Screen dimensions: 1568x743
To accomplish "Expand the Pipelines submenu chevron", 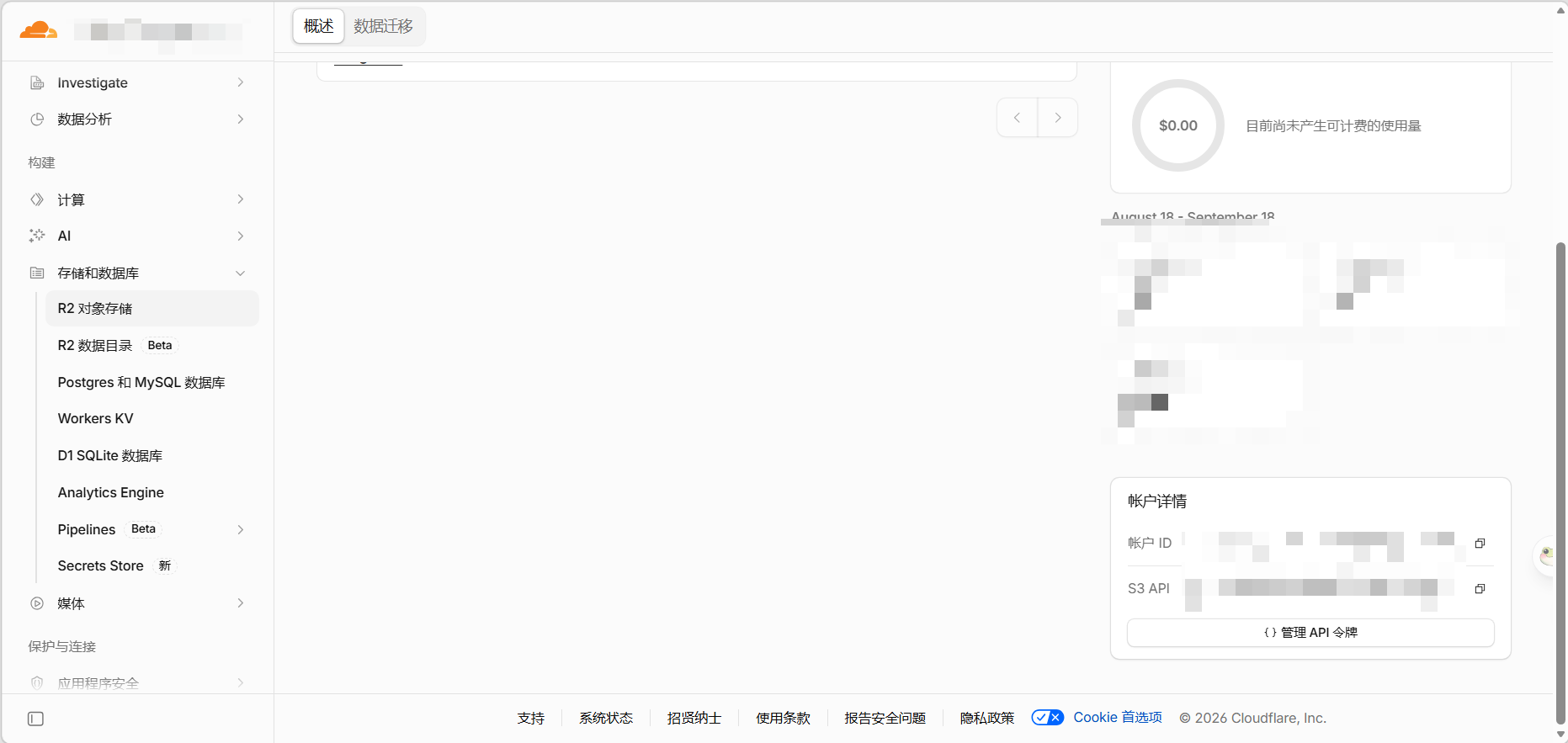I will (241, 530).
